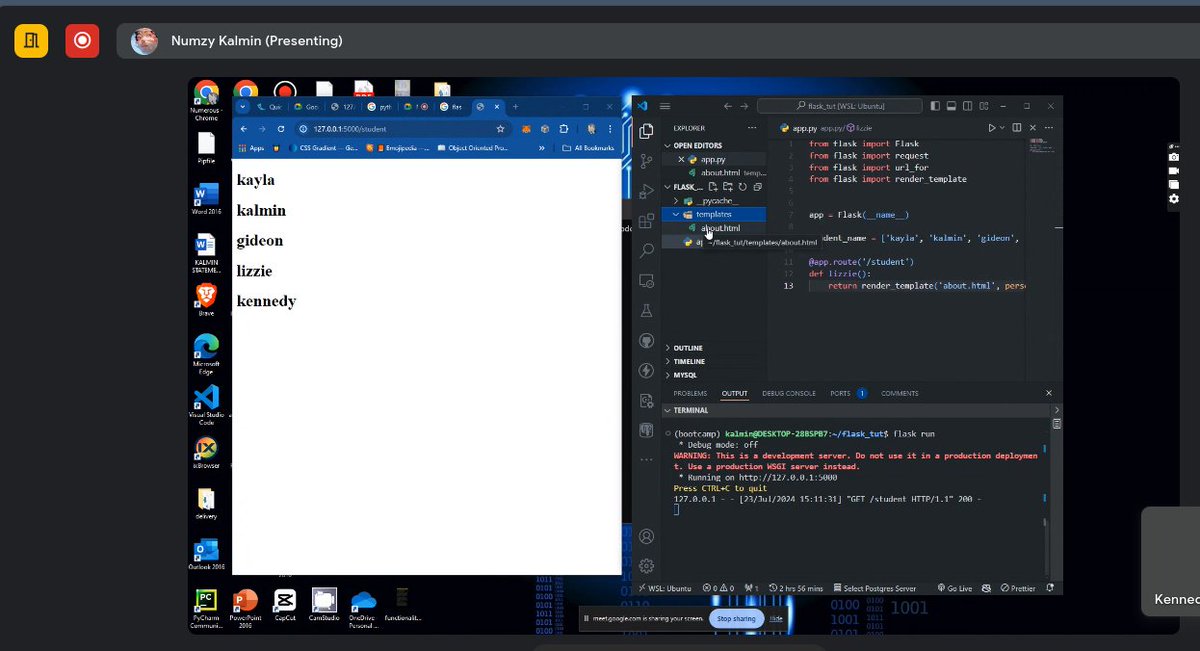The width and height of the screenshot is (1200, 651).
Task: Open Source Control in VS Code activity bar
Action: [646, 160]
